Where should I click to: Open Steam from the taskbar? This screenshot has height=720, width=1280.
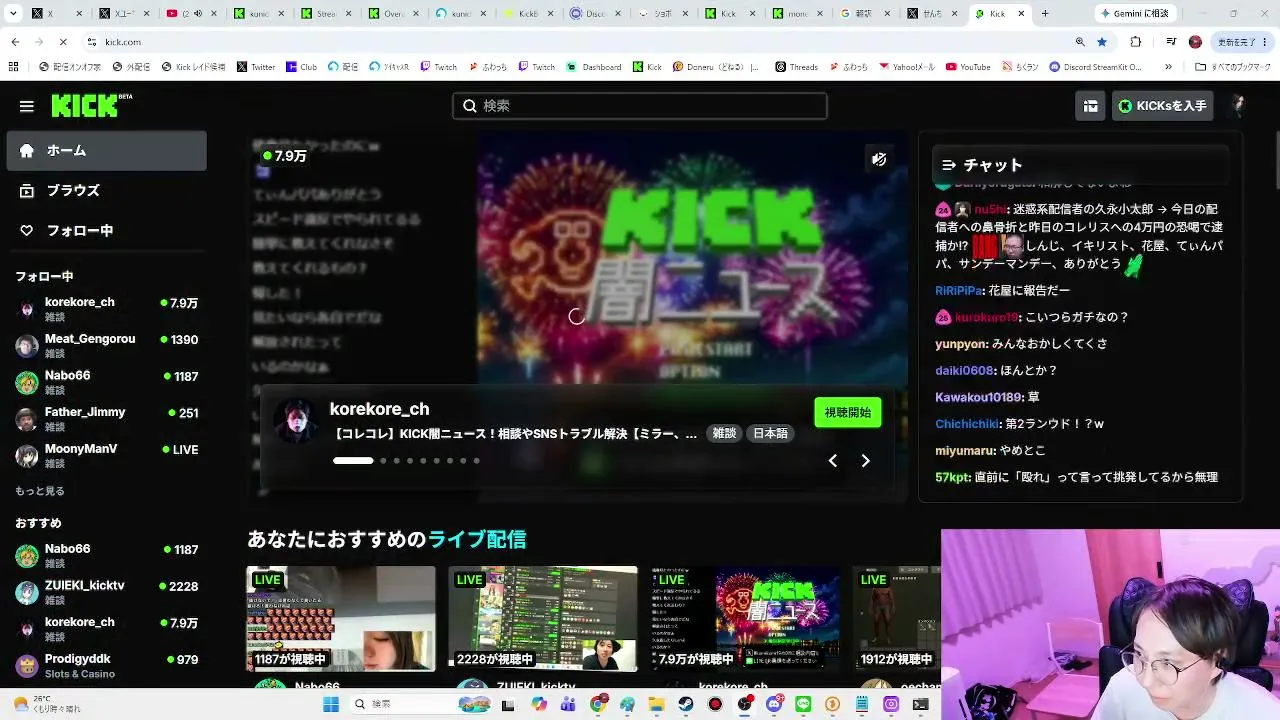tap(686, 704)
